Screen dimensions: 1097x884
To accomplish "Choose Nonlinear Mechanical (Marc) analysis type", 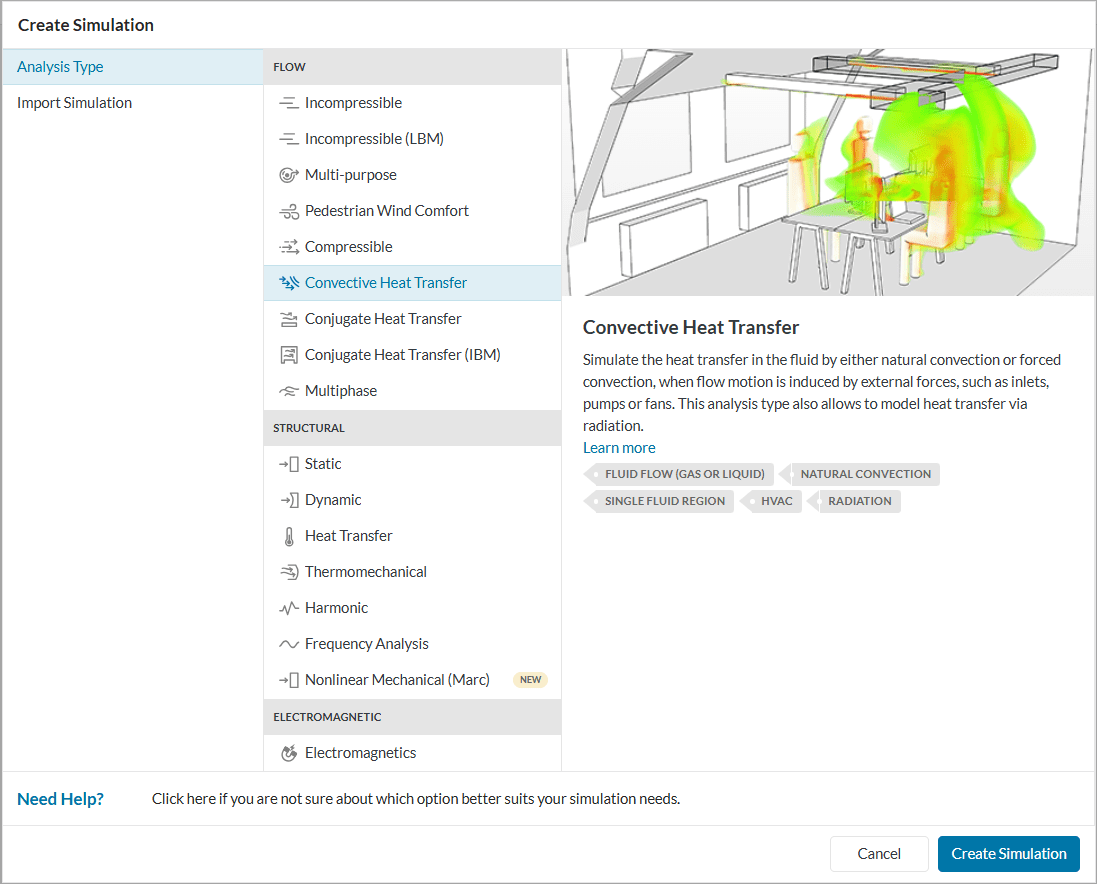I will point(397,680).
